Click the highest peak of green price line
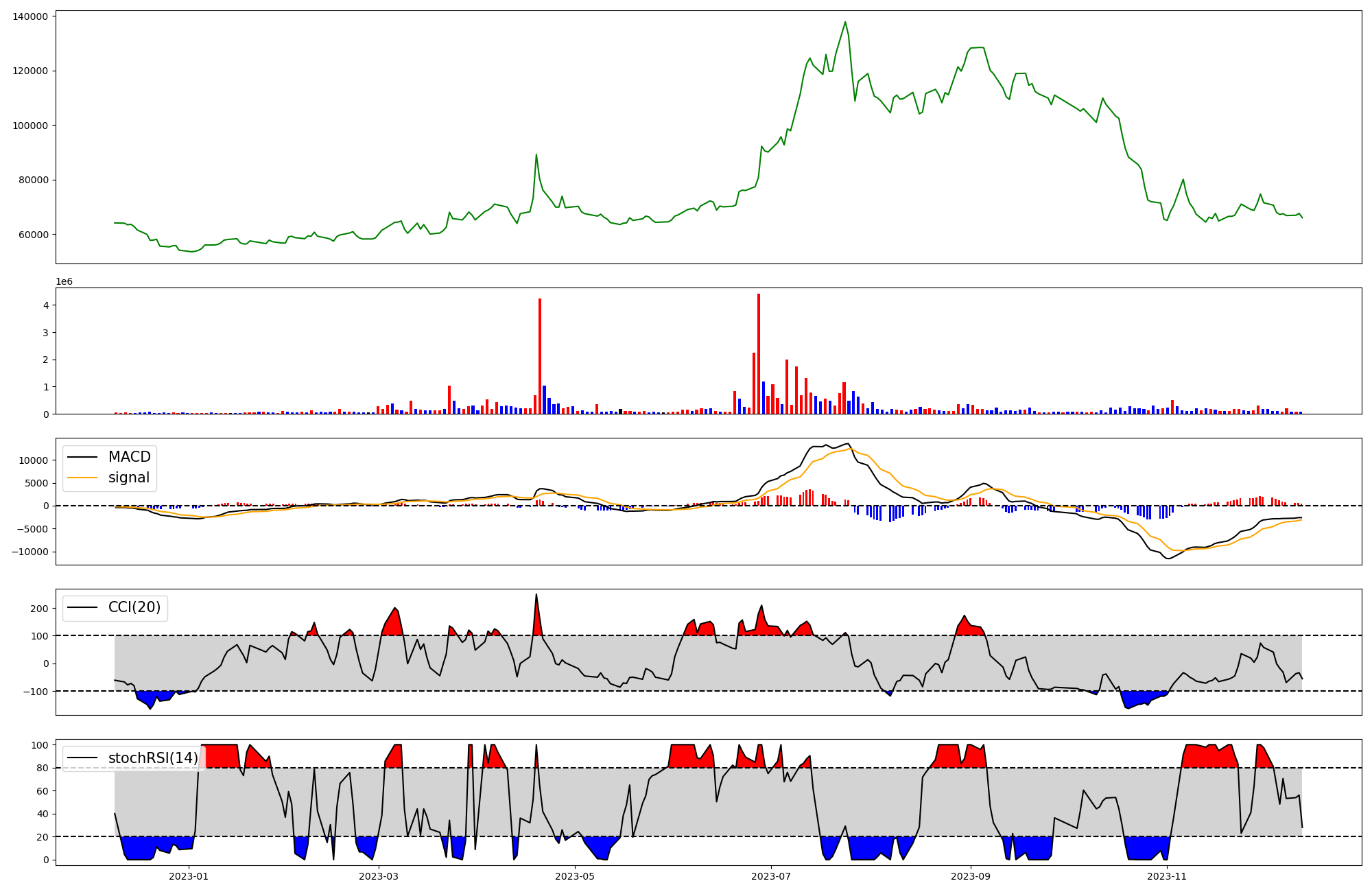The height and width of the screenshot is (892, 1372). (x=845, y=22)
